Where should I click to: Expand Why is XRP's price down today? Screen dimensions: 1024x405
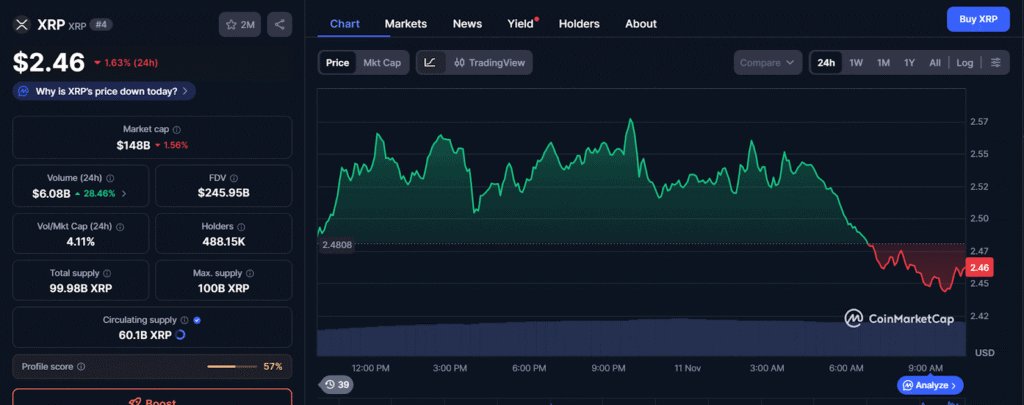[104, 91]
